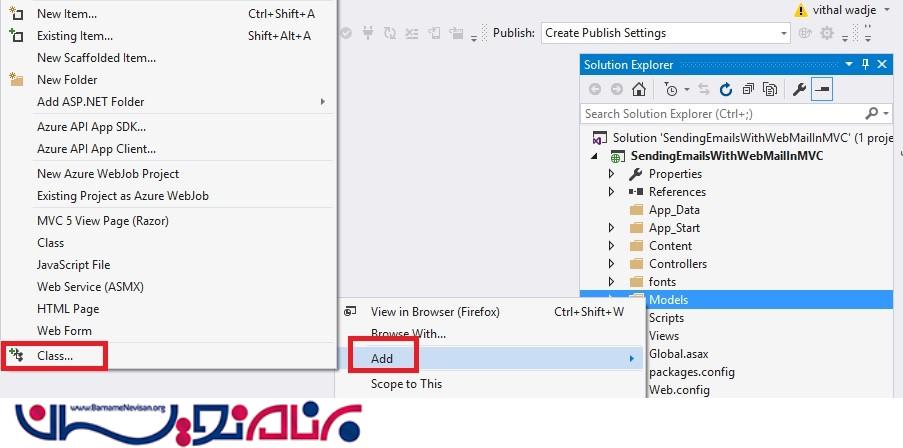Click the View in Browser icon
The width and height of the screenshot is (903, 448).
point(350,312)
